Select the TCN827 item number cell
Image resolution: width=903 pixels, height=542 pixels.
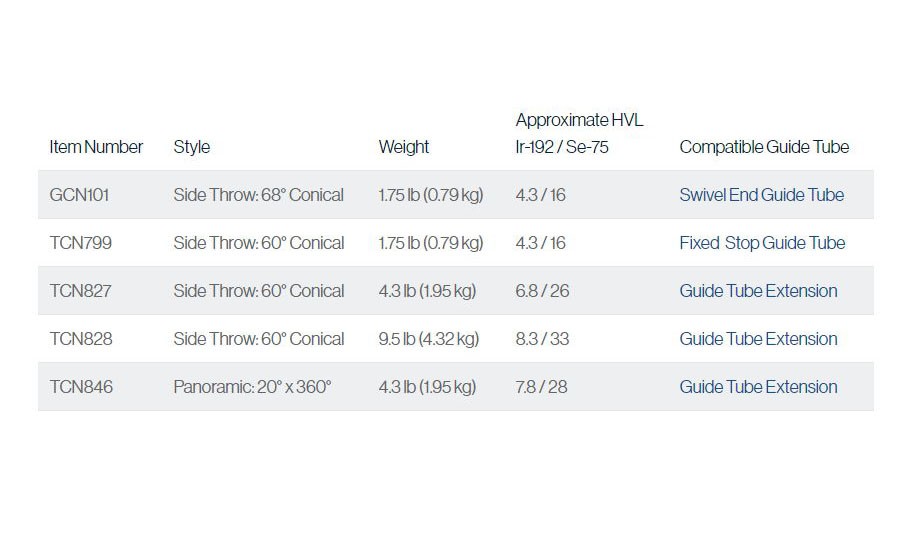[81, 290]
